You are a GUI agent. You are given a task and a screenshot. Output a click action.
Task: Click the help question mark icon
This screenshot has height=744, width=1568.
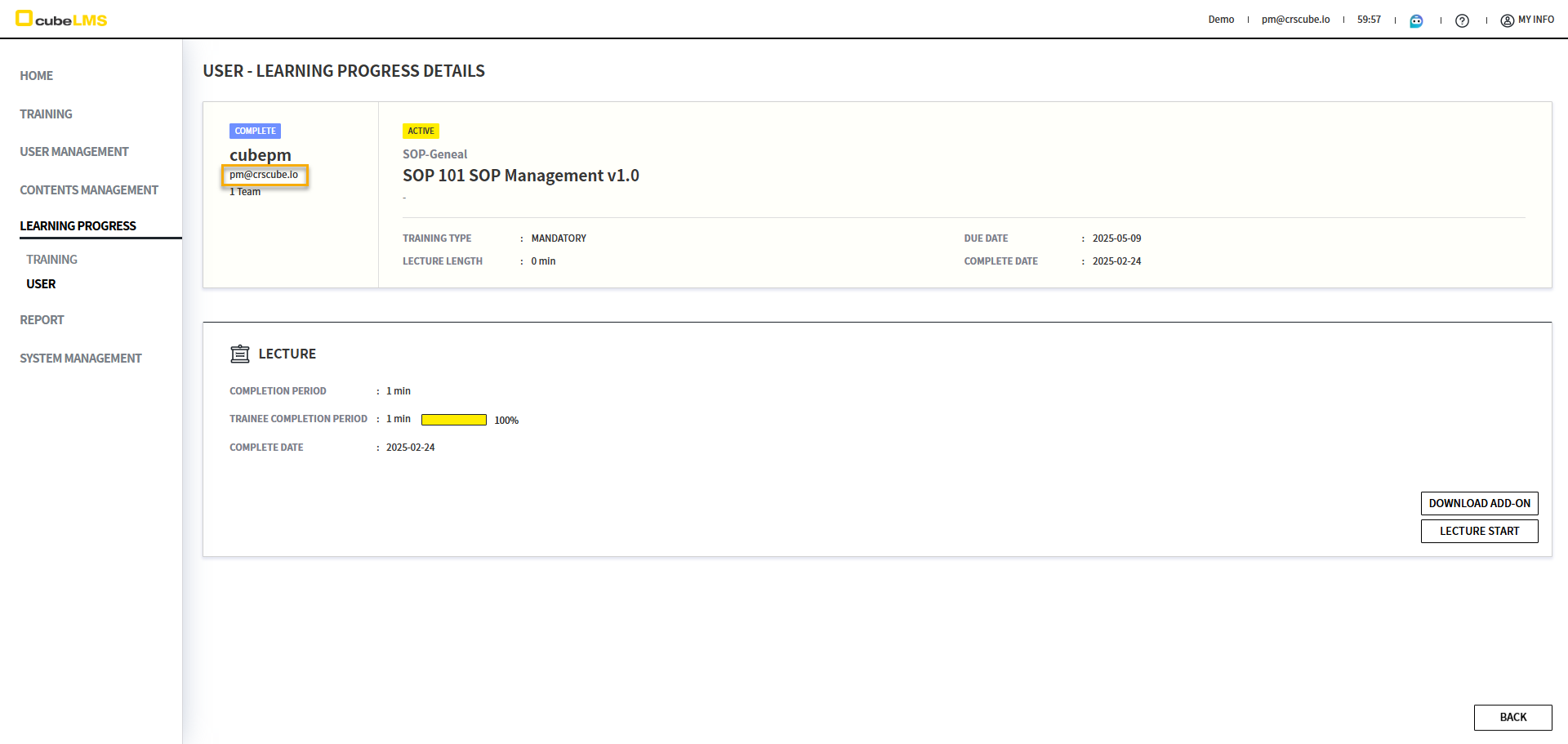(1462, 20)
